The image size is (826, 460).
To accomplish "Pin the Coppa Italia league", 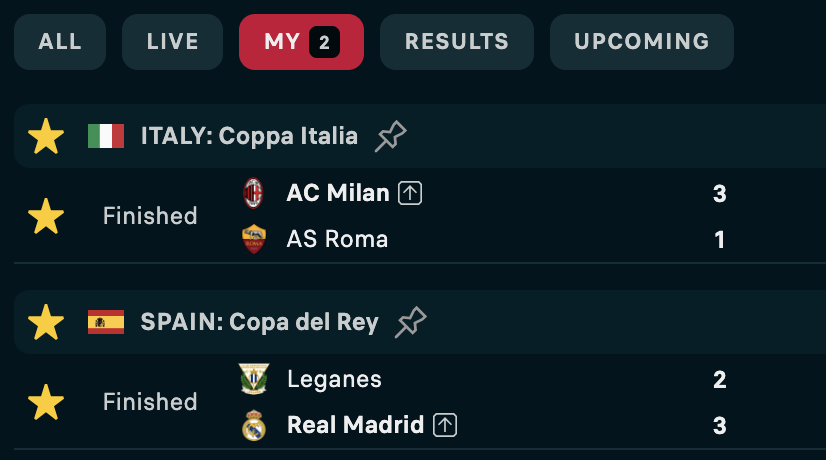I will tap(390, 136).
